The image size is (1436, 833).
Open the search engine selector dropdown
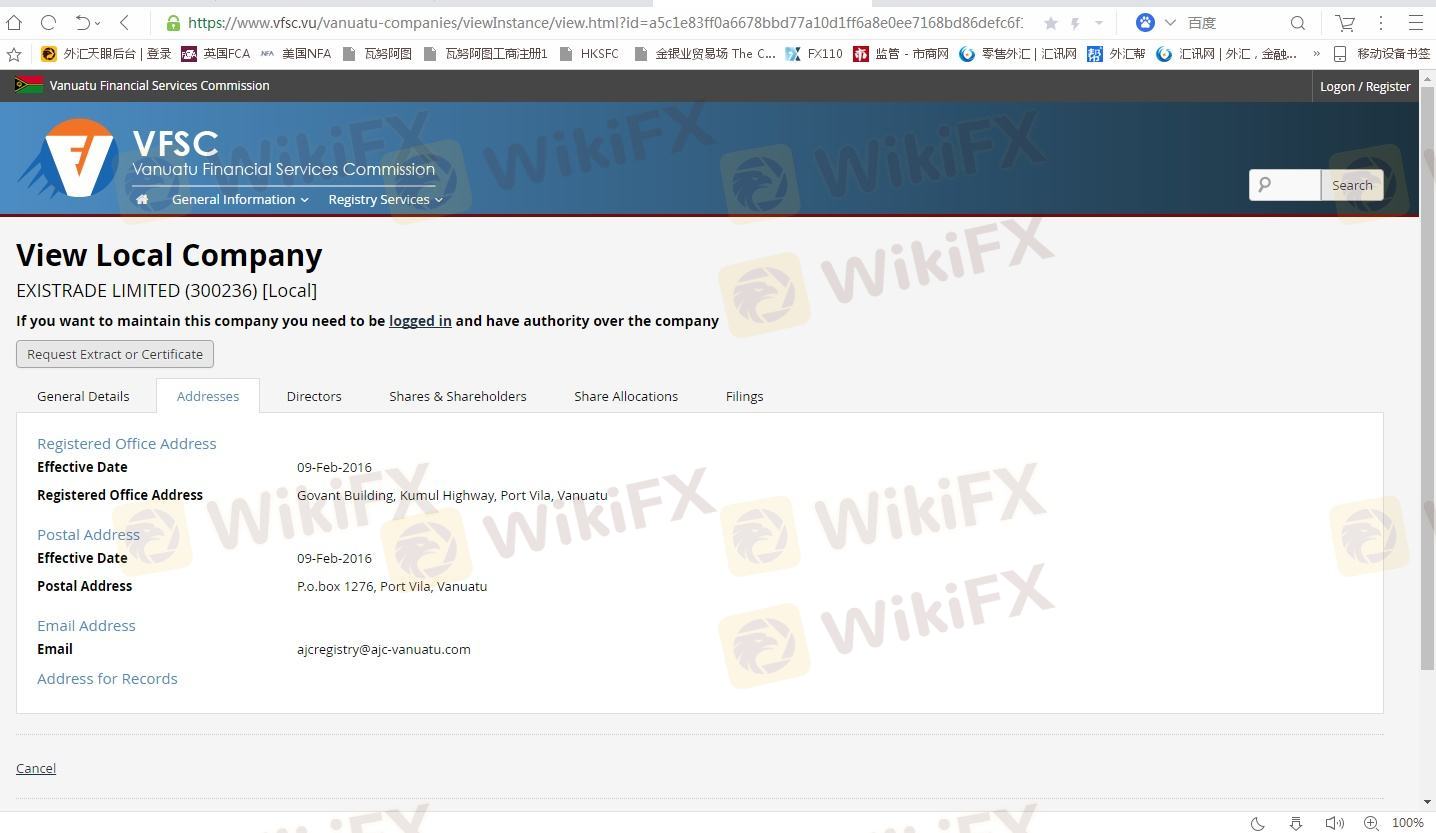tap(1170, 22)
